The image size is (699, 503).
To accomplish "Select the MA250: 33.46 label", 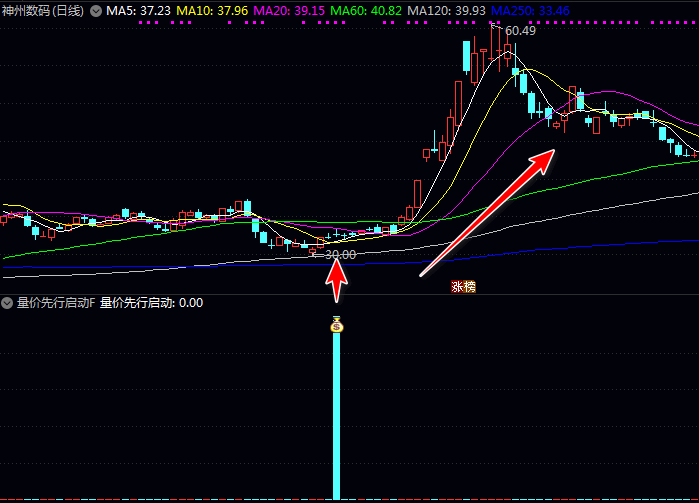I will click(x=530, y=11).
